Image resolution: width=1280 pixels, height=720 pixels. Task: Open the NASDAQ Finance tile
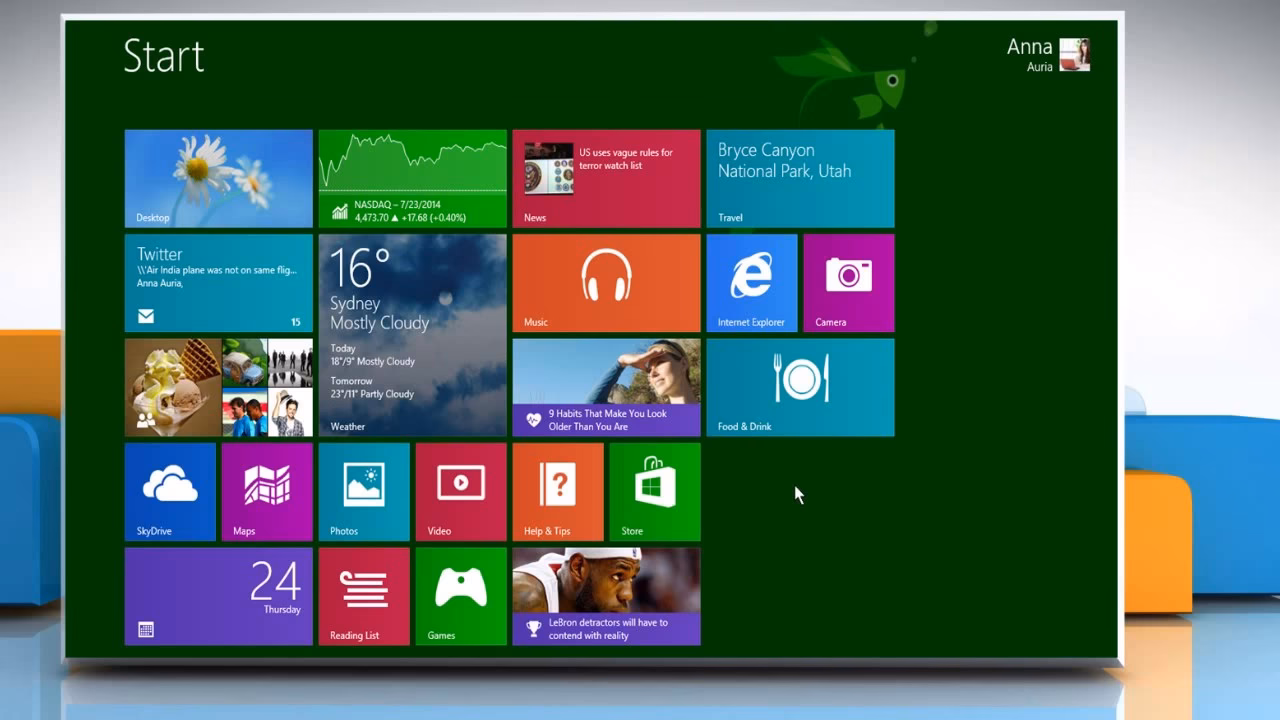point(412,178)
